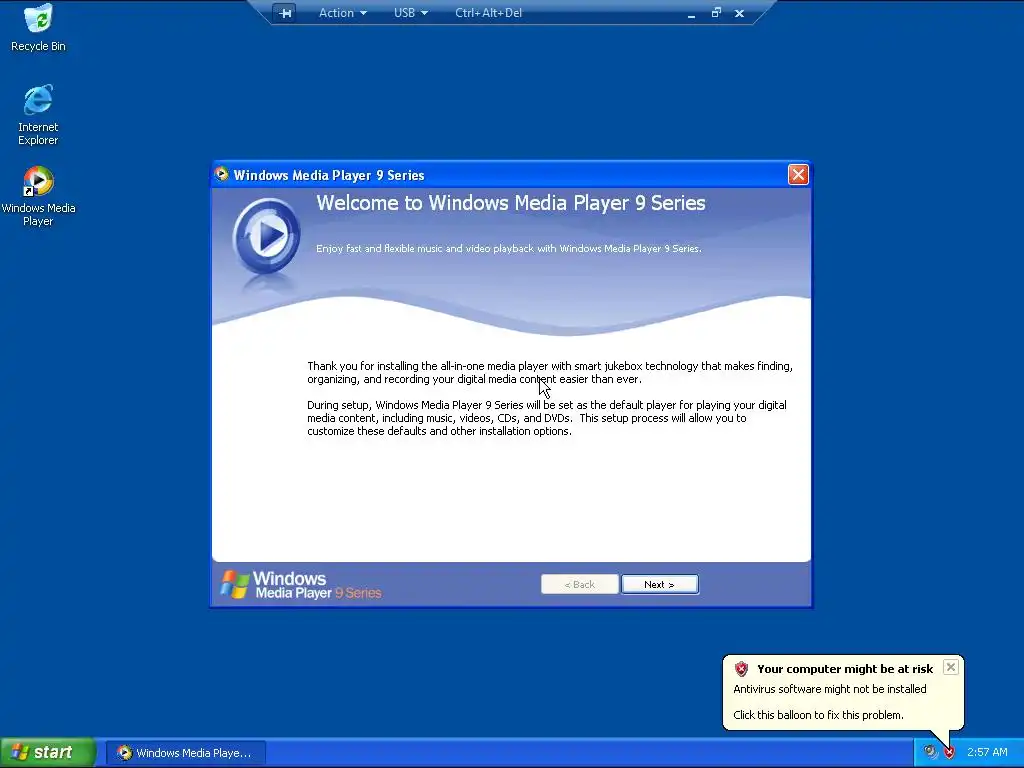
Task: Click the Next button in setup wizard
Action: pyautogui.click(x=660, y=584)
